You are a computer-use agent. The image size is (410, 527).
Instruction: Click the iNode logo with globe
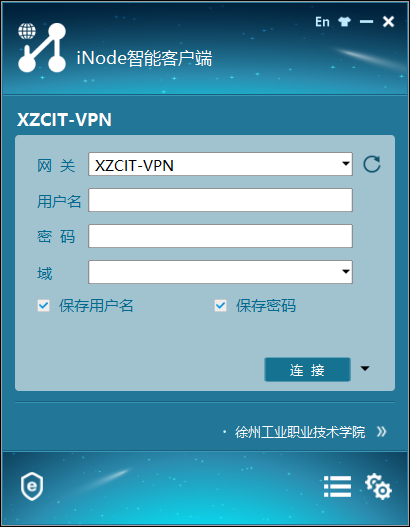pos(42,48)
